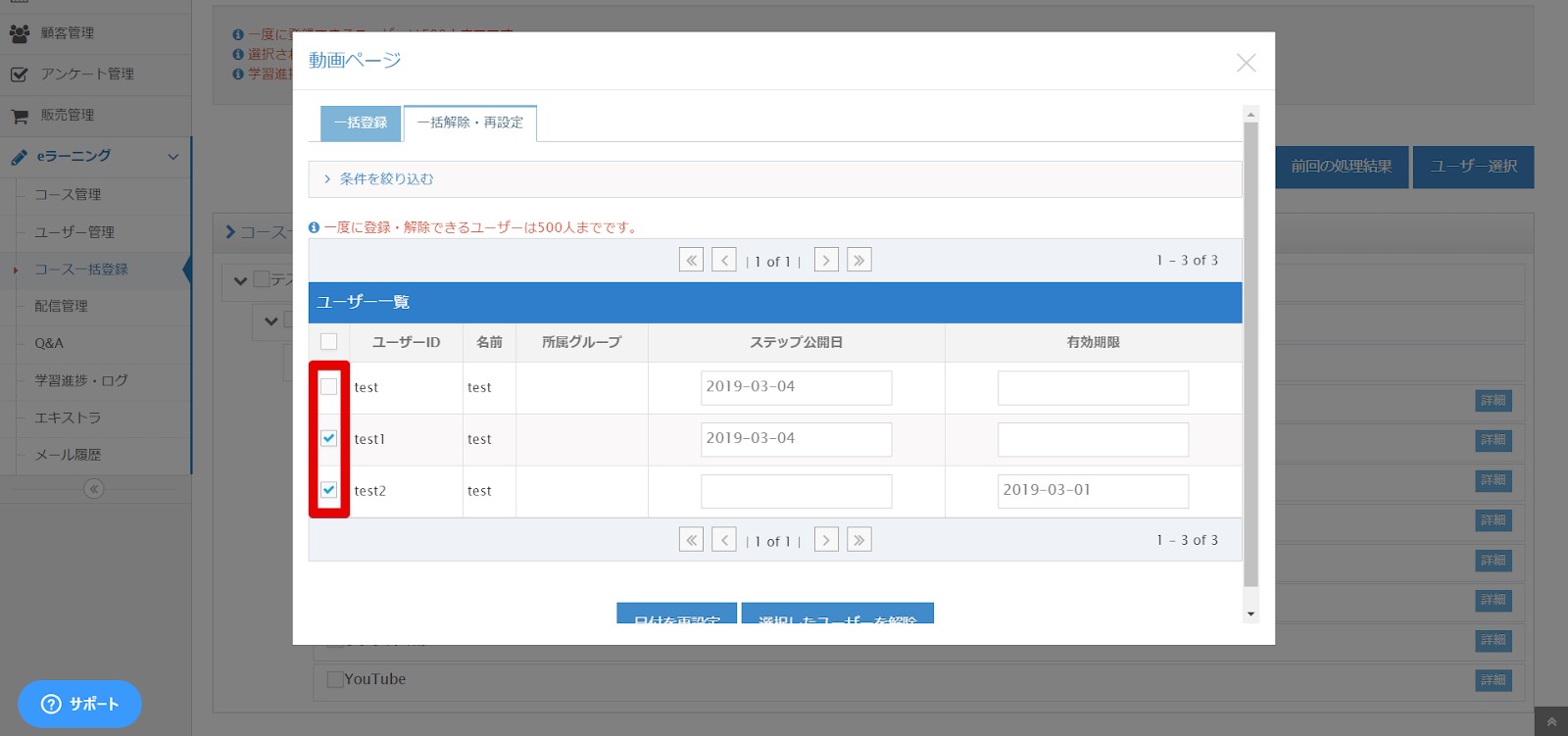Click the 詳細 button in the YouTube row
The width and height of the screenshot is (1568, 736).
pos(1494,680)
